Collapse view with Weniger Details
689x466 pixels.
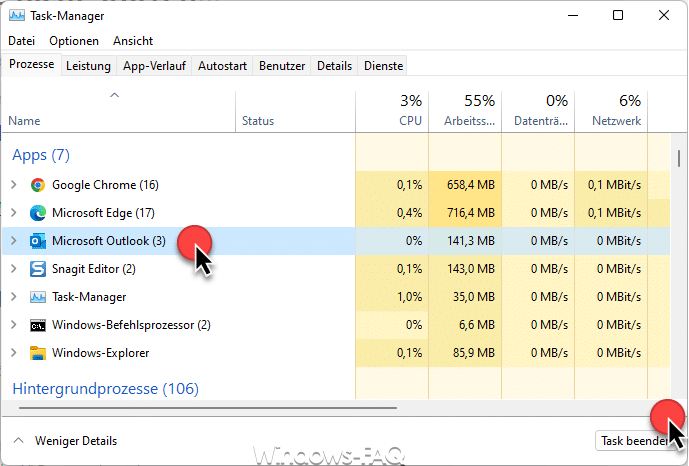pyautogui.click(x=65, y=441)
